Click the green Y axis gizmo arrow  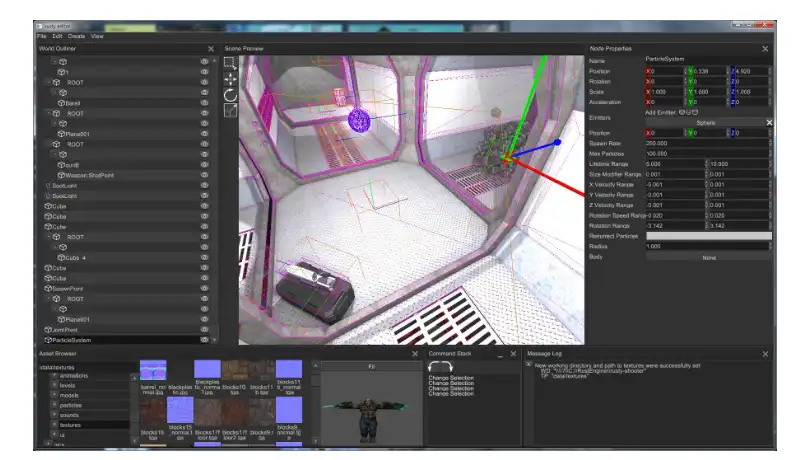[527, 105]
